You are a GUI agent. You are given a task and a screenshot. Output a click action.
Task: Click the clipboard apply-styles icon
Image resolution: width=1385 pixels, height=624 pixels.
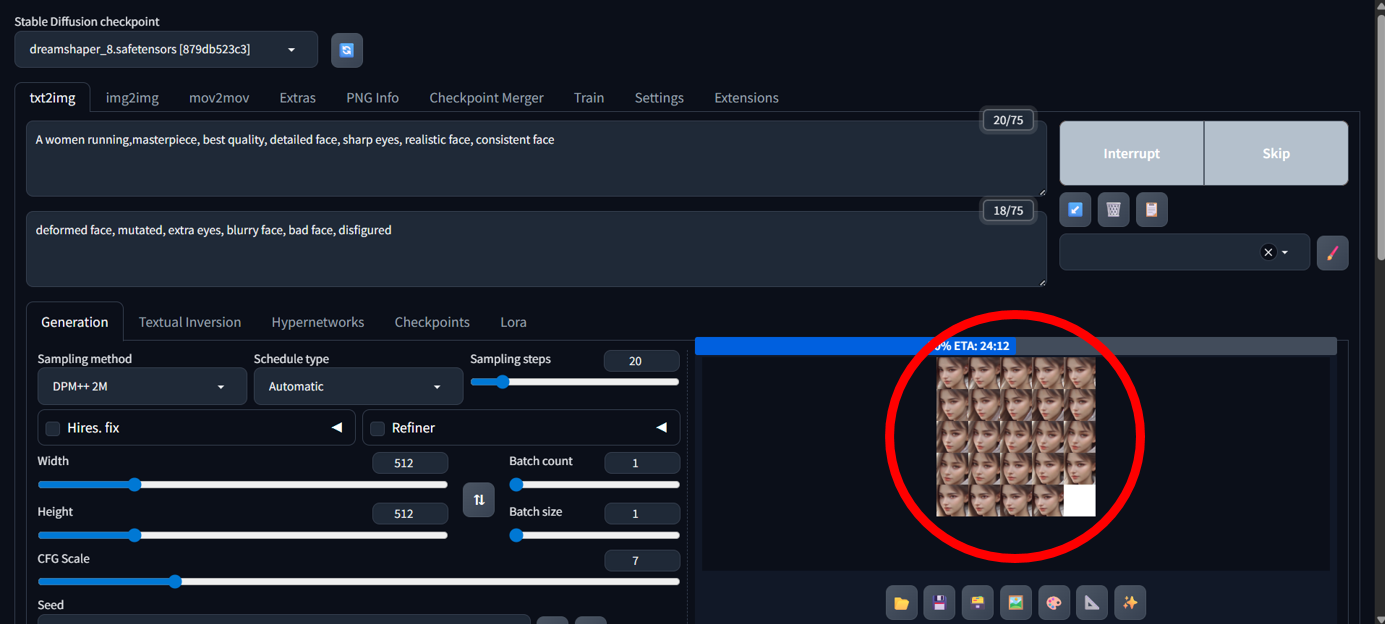(1151, 210)
